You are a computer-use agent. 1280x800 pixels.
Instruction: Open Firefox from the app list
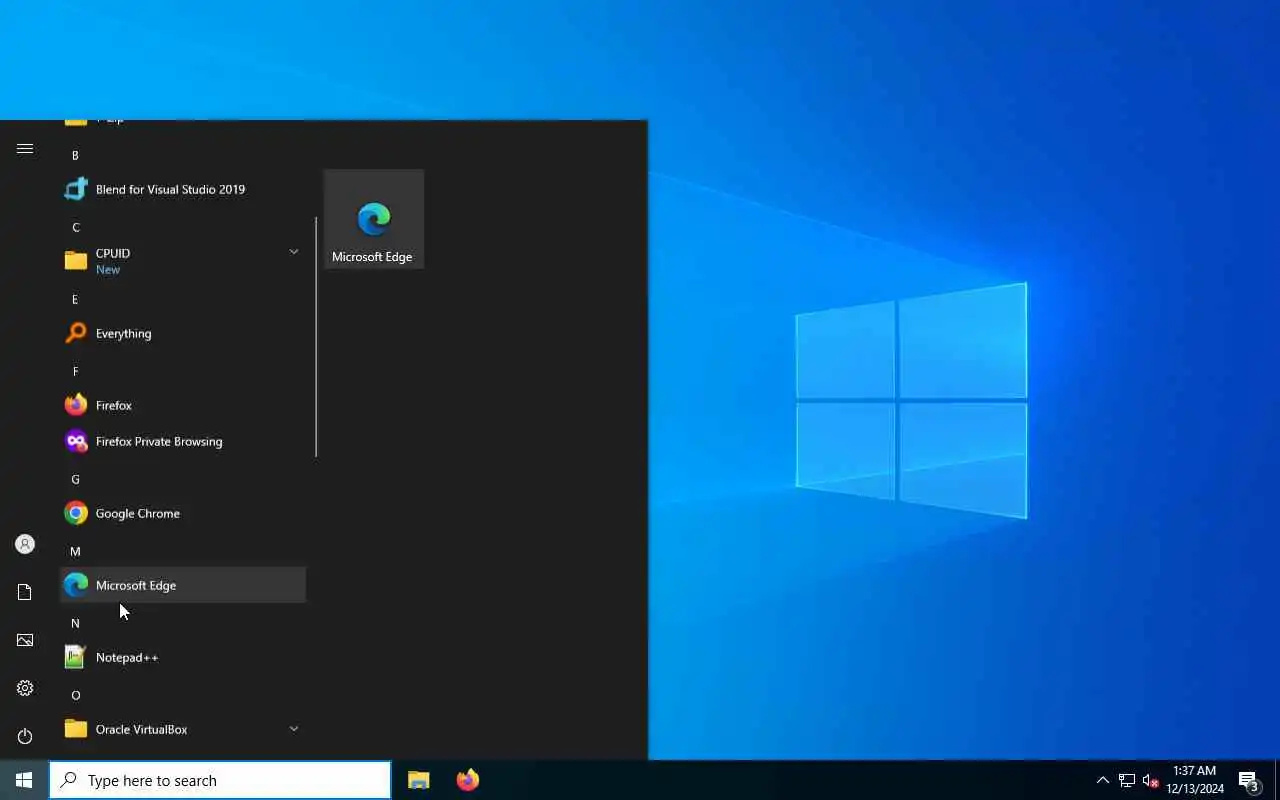click(x=183, y=405)
